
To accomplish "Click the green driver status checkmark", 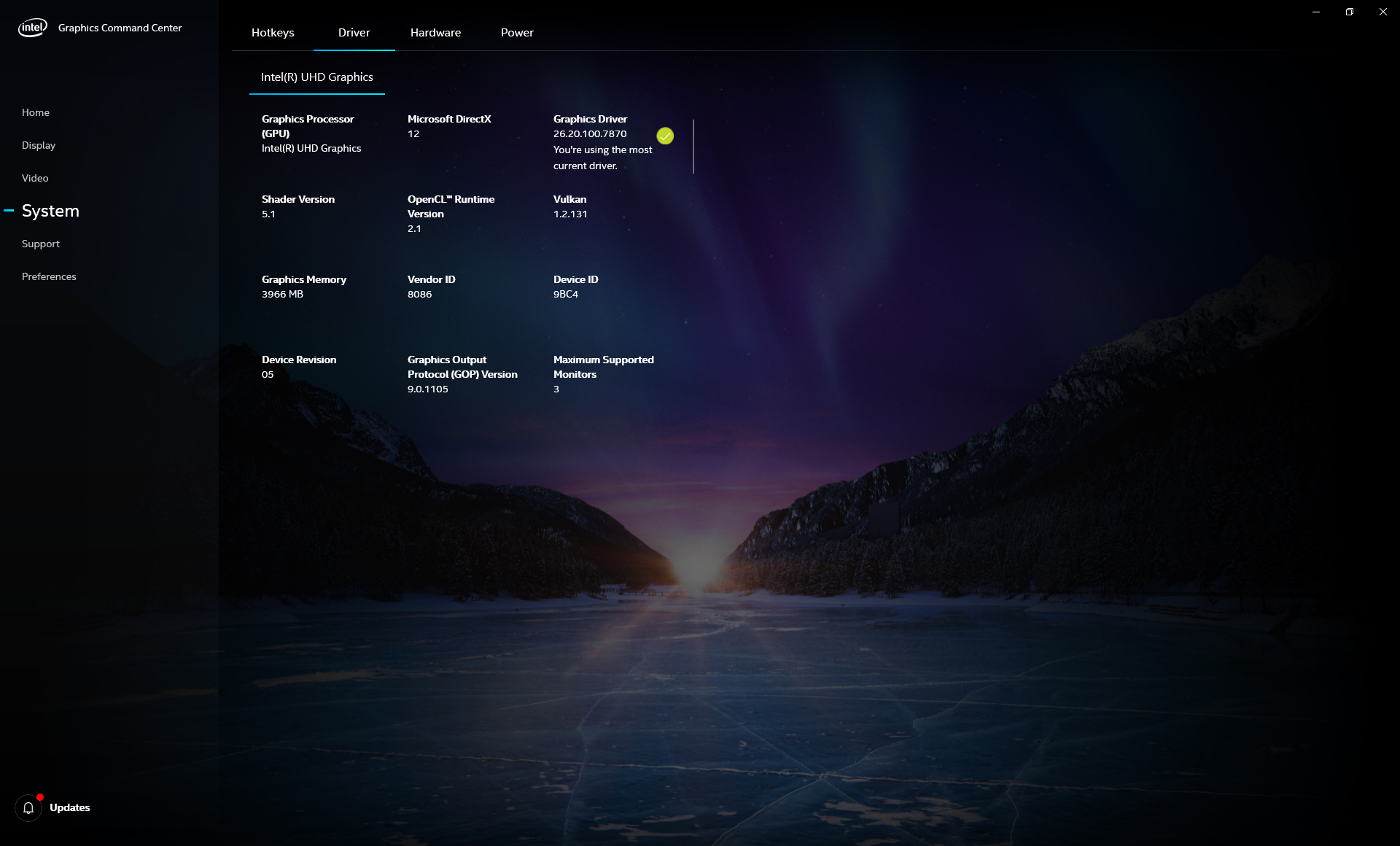I will coord(665,136).
